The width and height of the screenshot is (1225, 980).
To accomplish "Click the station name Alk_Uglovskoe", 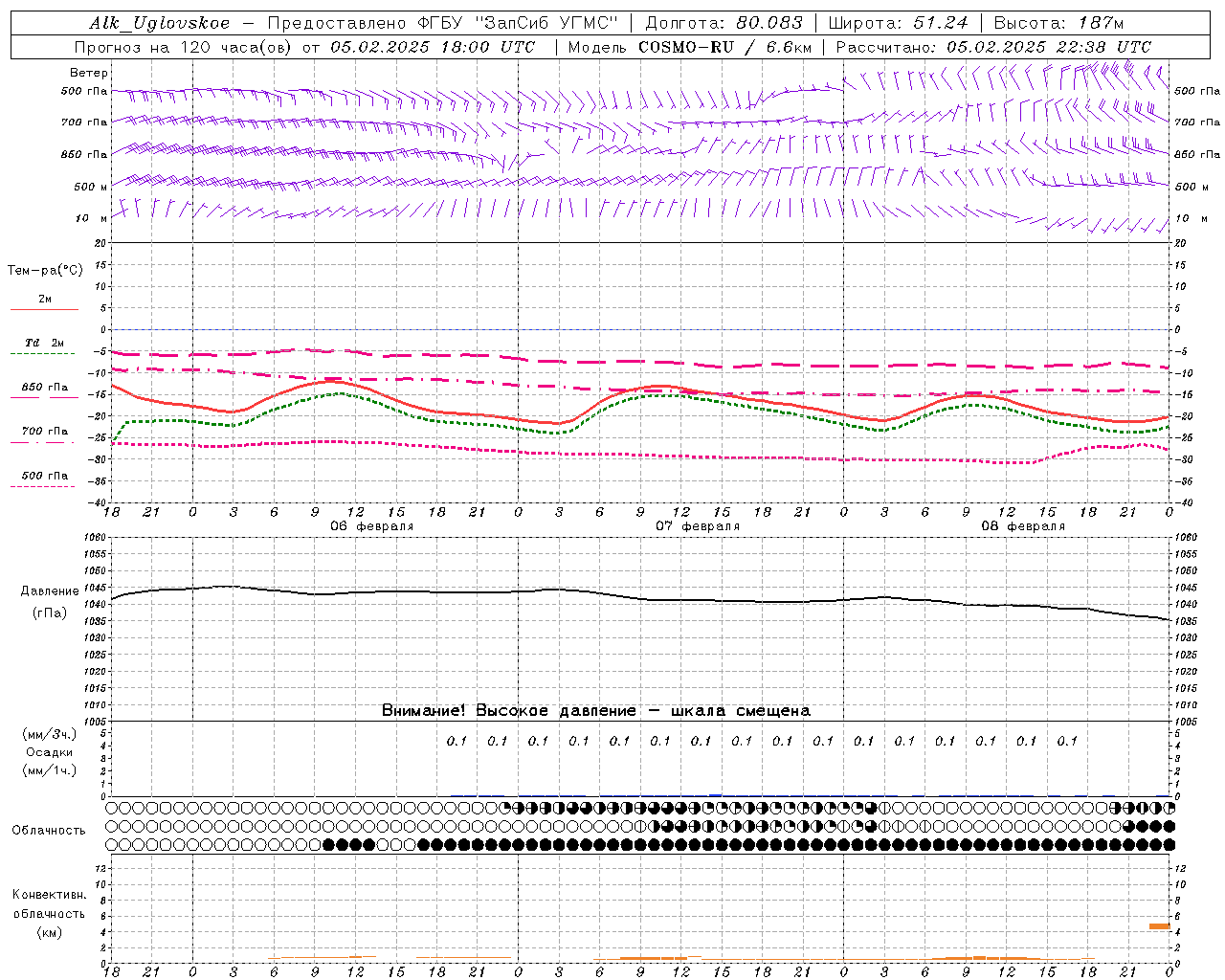I will pos(160,23).
